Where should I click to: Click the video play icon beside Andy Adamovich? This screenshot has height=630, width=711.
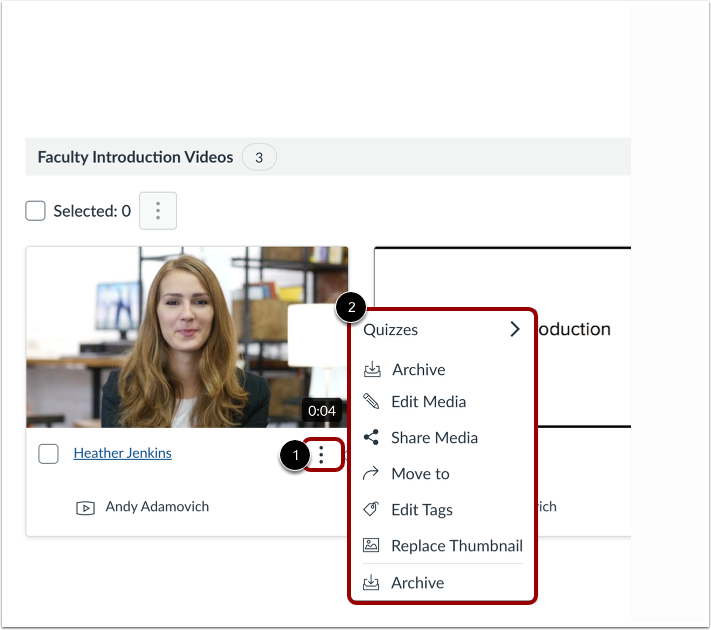tap(85, 508)
